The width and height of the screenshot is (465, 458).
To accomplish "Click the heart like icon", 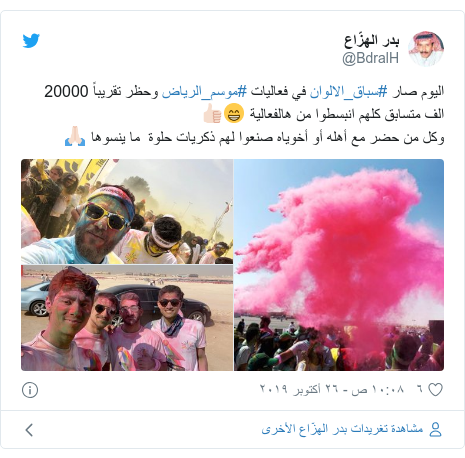I will (x=435, y=390).
